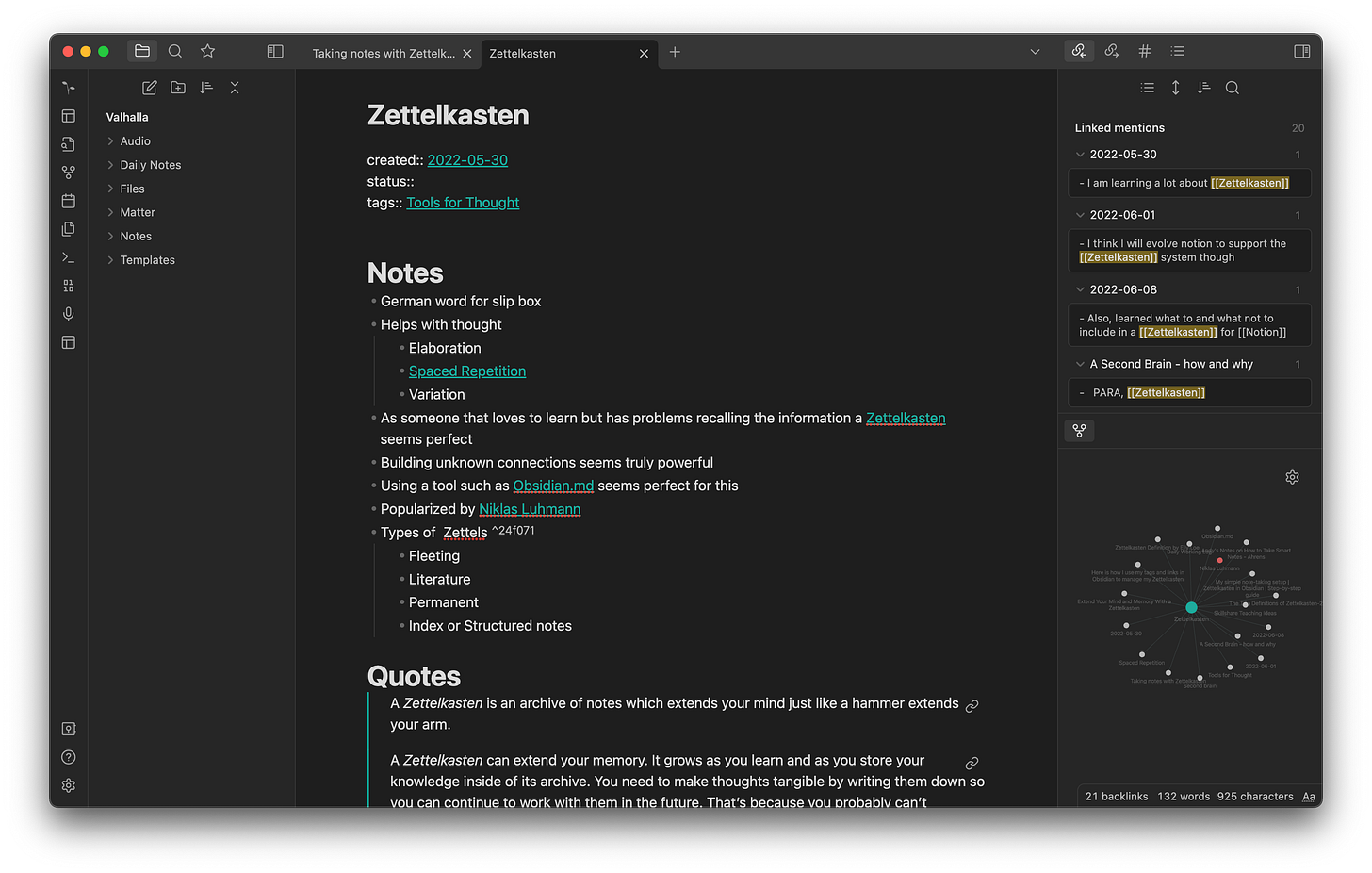Image resolution: width=1372 pixels, height=873 pixels.
Task: Show search filter in backlinks pane
Action: tap(1233, 88)
